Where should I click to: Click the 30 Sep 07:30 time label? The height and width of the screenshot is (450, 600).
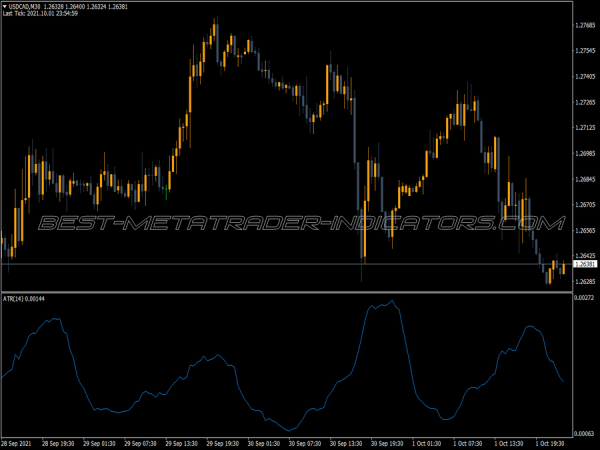[305, 444]
